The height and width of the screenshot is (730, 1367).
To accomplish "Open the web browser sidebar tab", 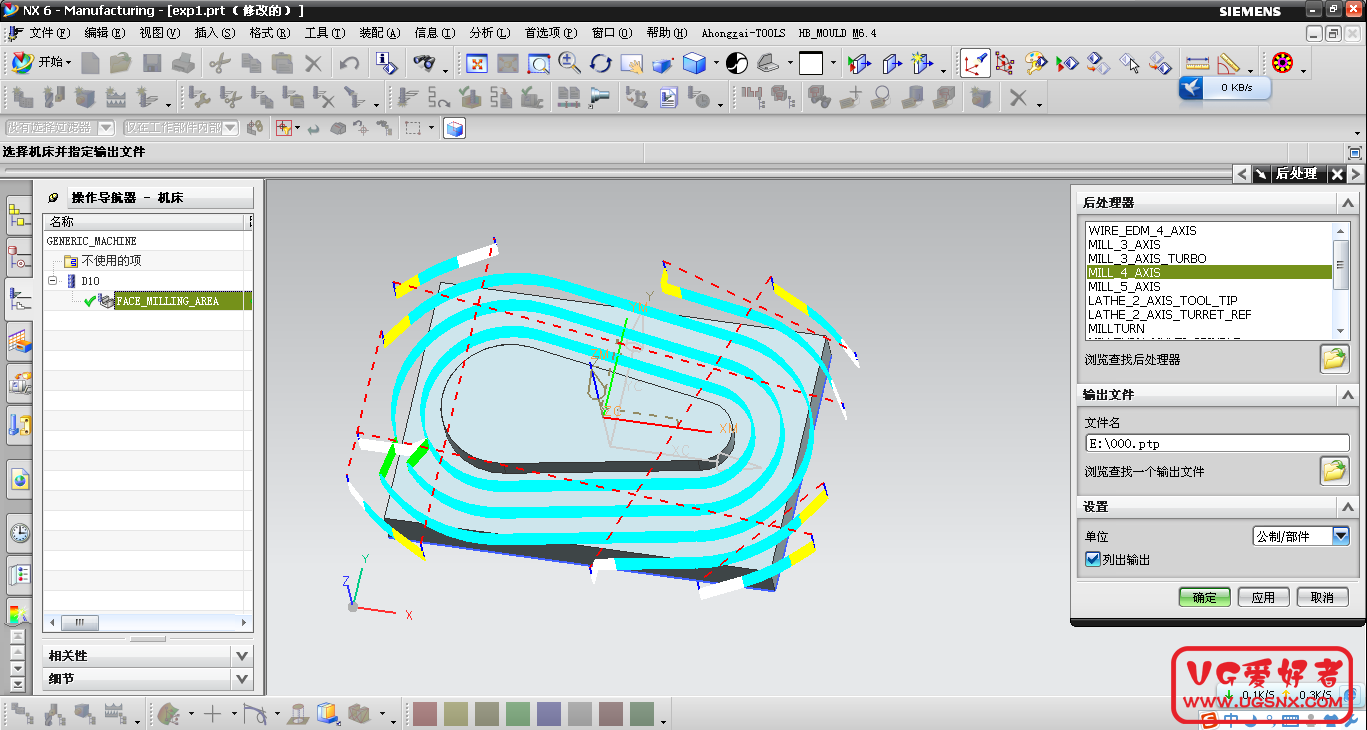I will (x=19, y=479).
